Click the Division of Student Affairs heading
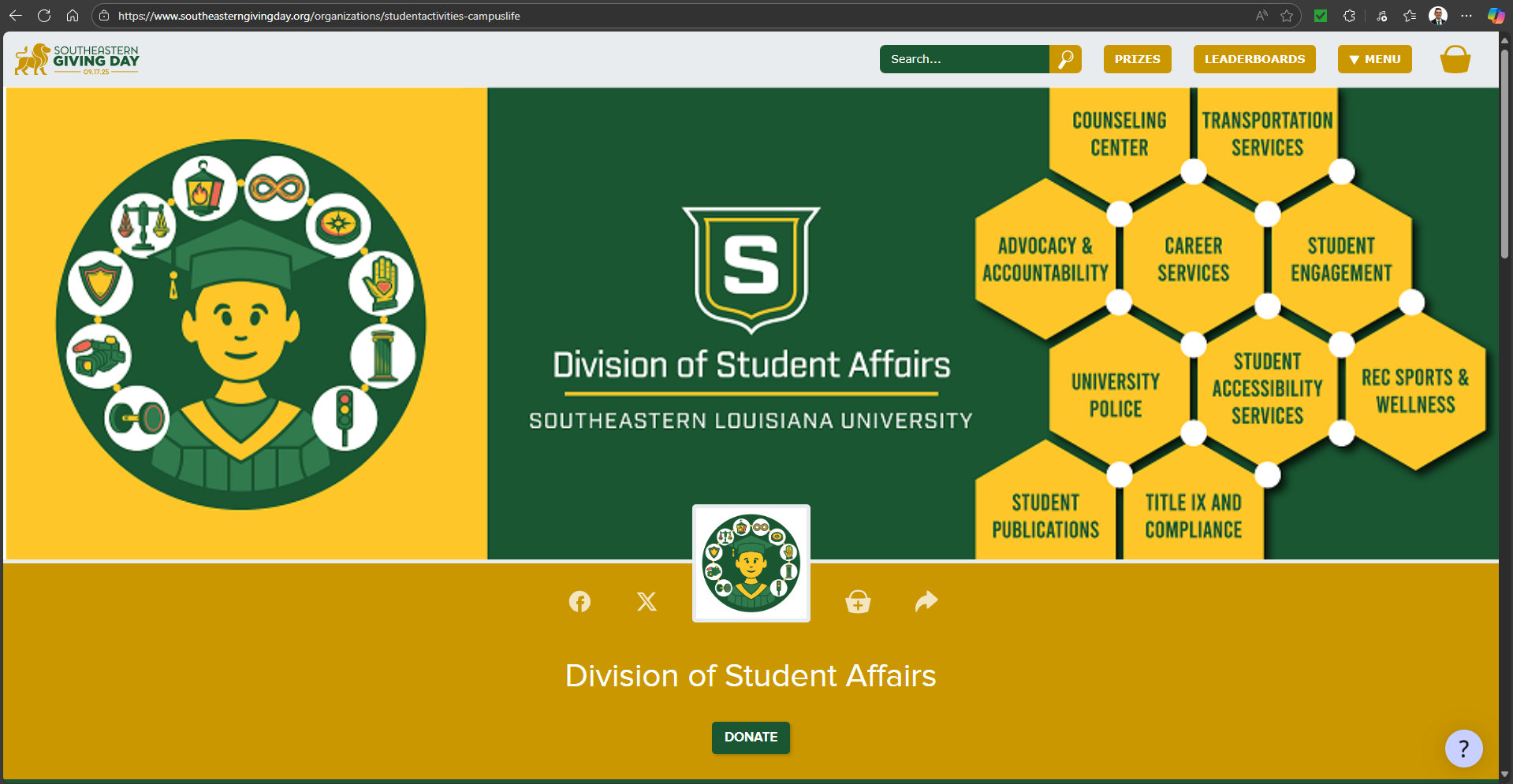 point(751,676)
